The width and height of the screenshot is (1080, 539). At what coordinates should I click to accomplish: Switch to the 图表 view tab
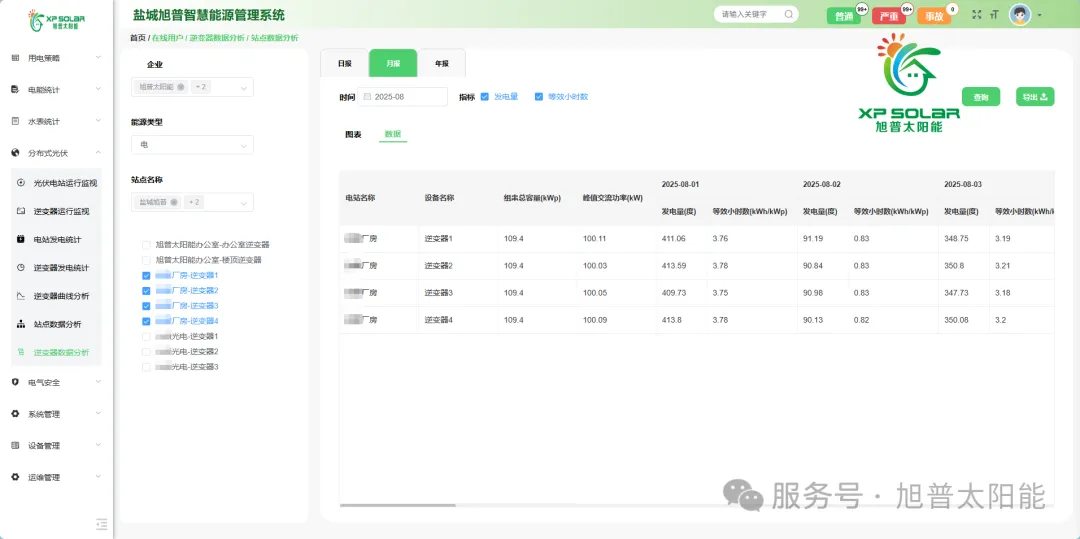coord(353,134)
